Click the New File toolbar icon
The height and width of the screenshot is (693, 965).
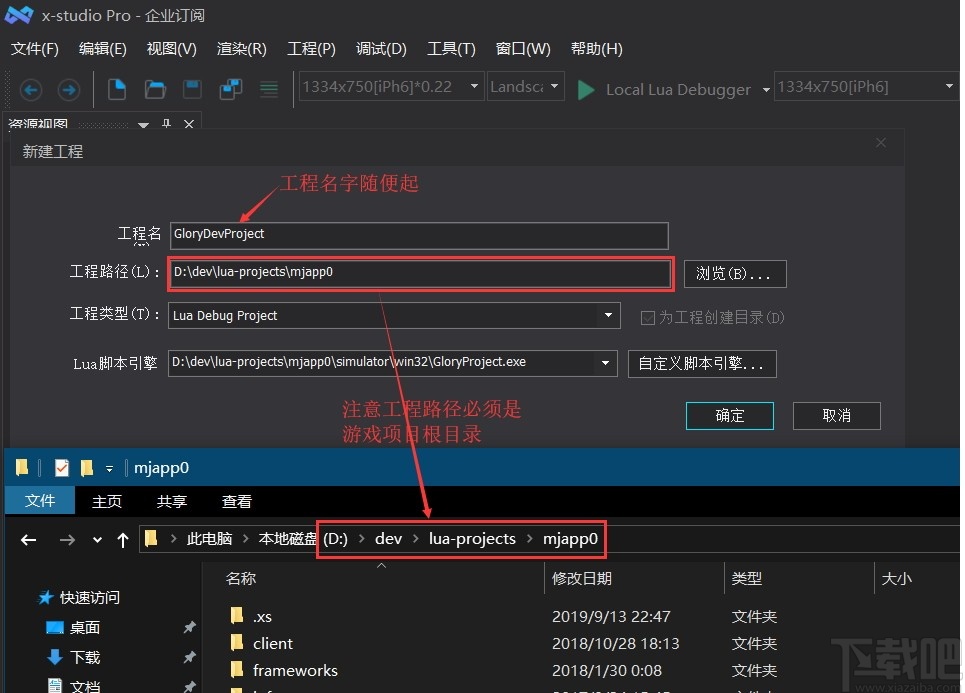(116, 89)
